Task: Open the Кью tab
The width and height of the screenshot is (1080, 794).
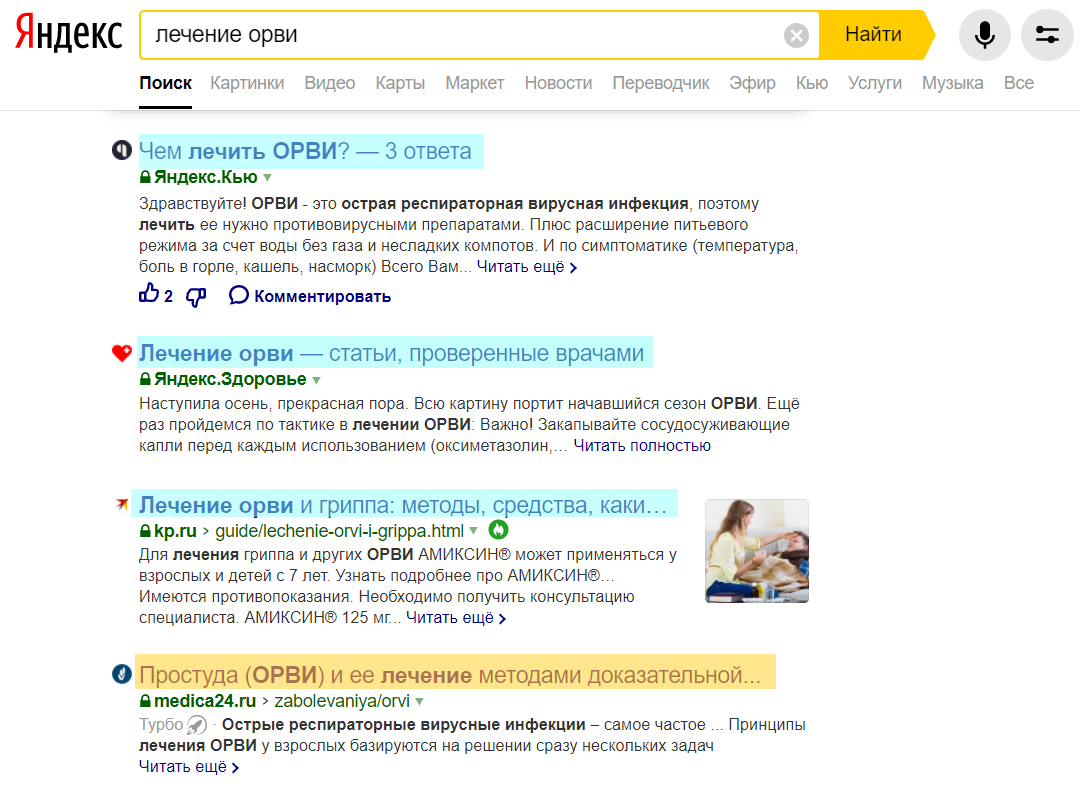Action: [812, 83]
